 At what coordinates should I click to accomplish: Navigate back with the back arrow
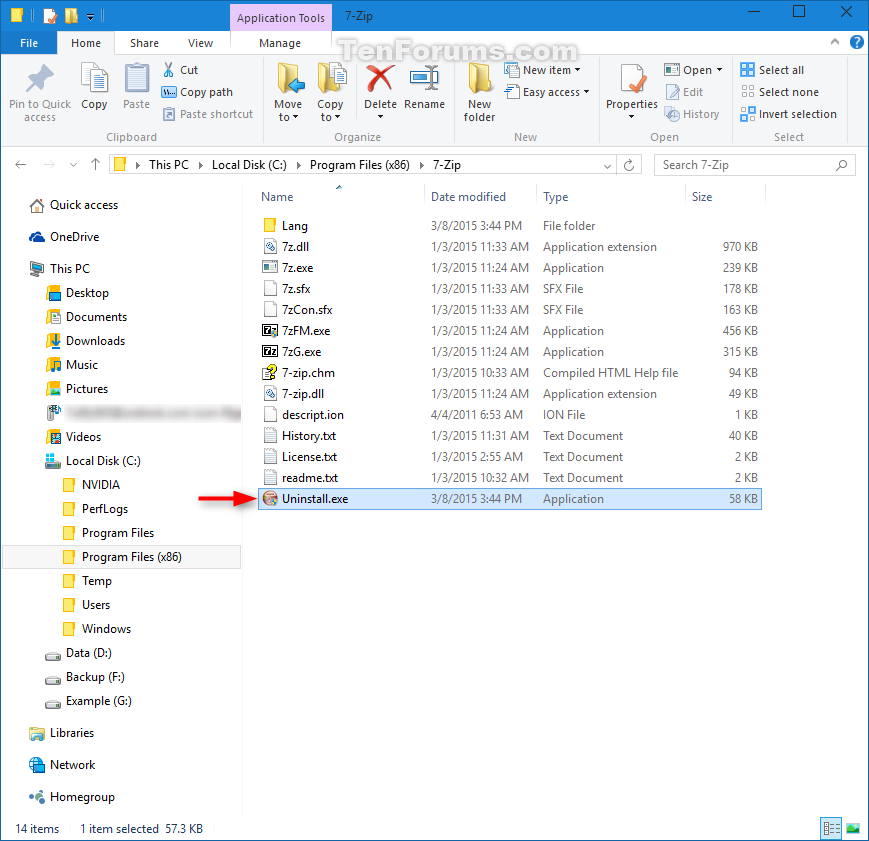coord(21,164)
